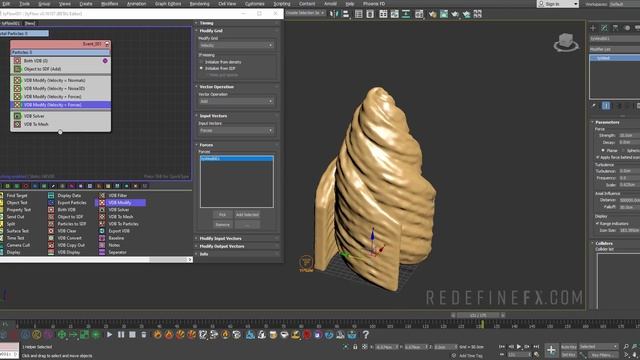Pick Separator from the operator depot

coord(113,252)
